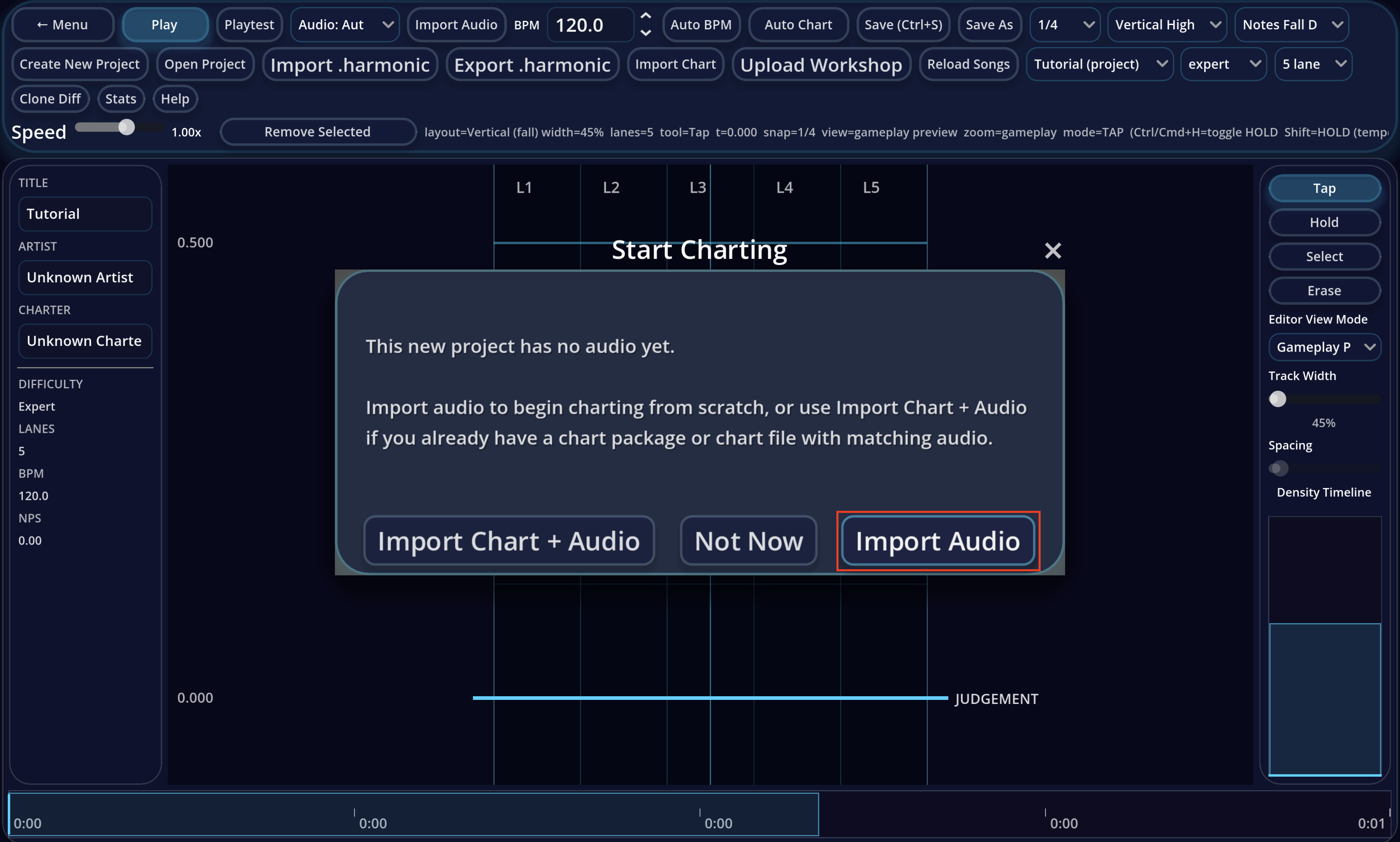The image size is (1400, 842).
Task: Choose the Select tool
Action: 1324,256
